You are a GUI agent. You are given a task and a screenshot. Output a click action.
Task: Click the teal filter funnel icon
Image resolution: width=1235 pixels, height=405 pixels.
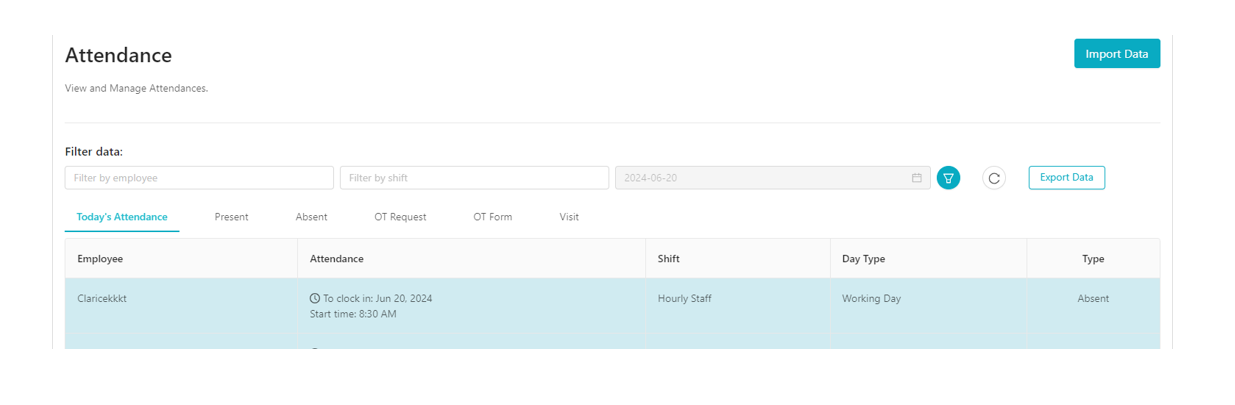pos(948,178)
